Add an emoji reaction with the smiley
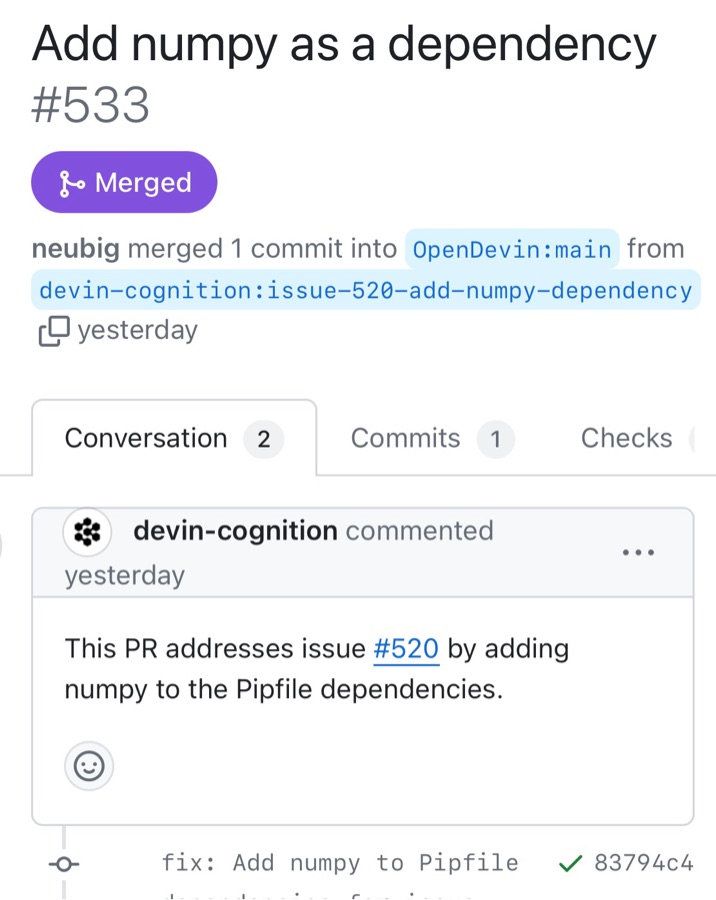The image size is (716, 900). (89, 767)
